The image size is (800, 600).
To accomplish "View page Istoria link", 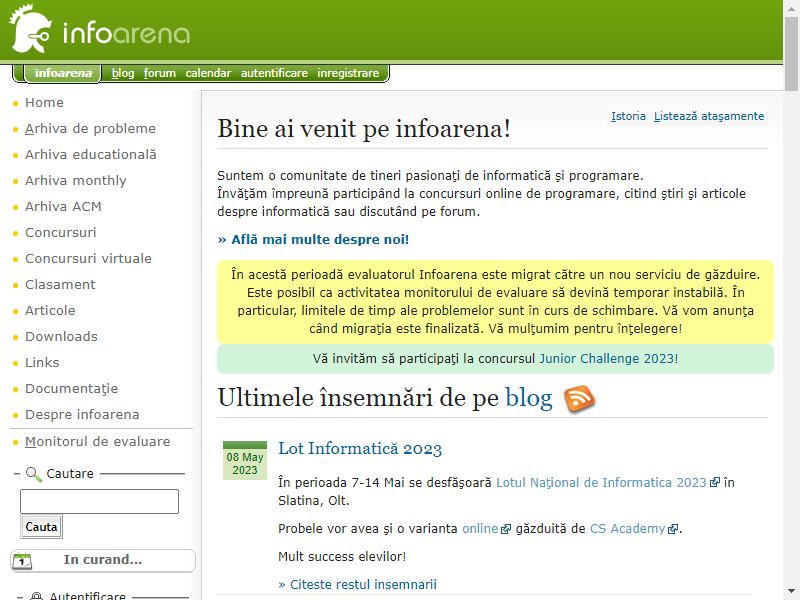I will [628, 116].
